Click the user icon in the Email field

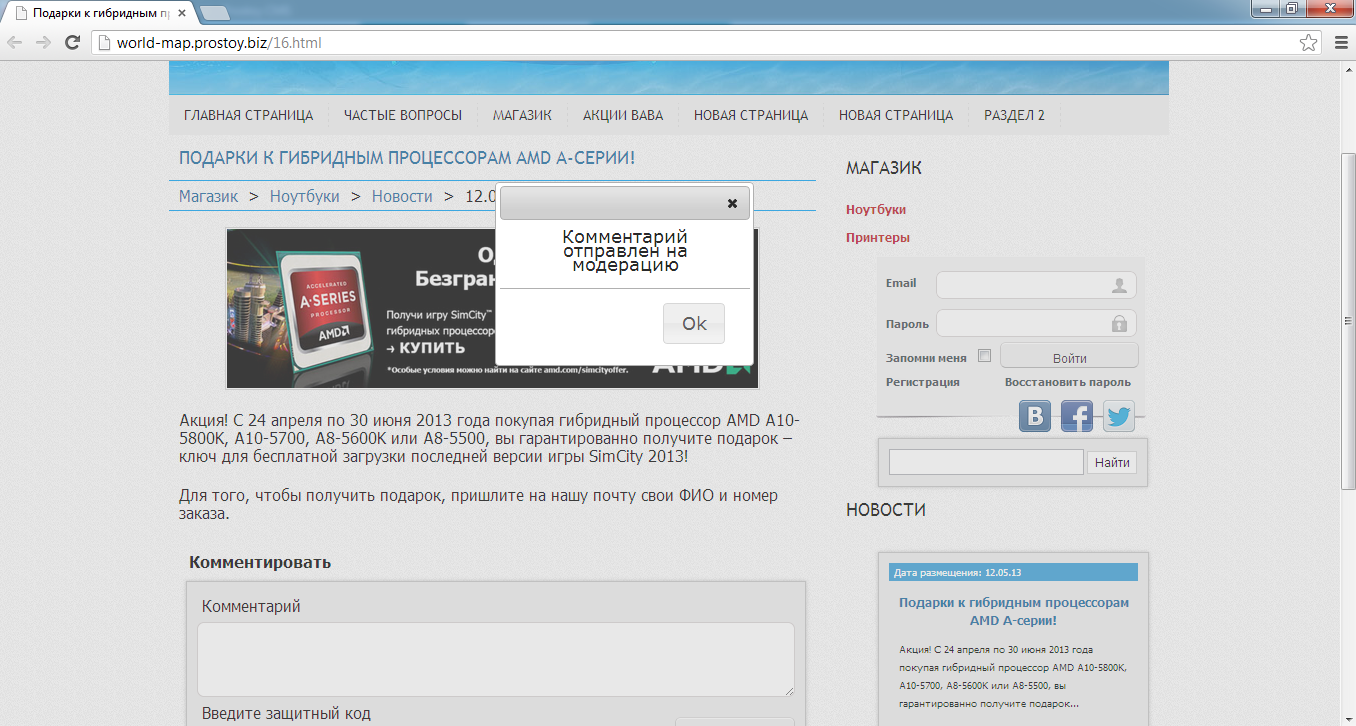(x=1119, y=286)
